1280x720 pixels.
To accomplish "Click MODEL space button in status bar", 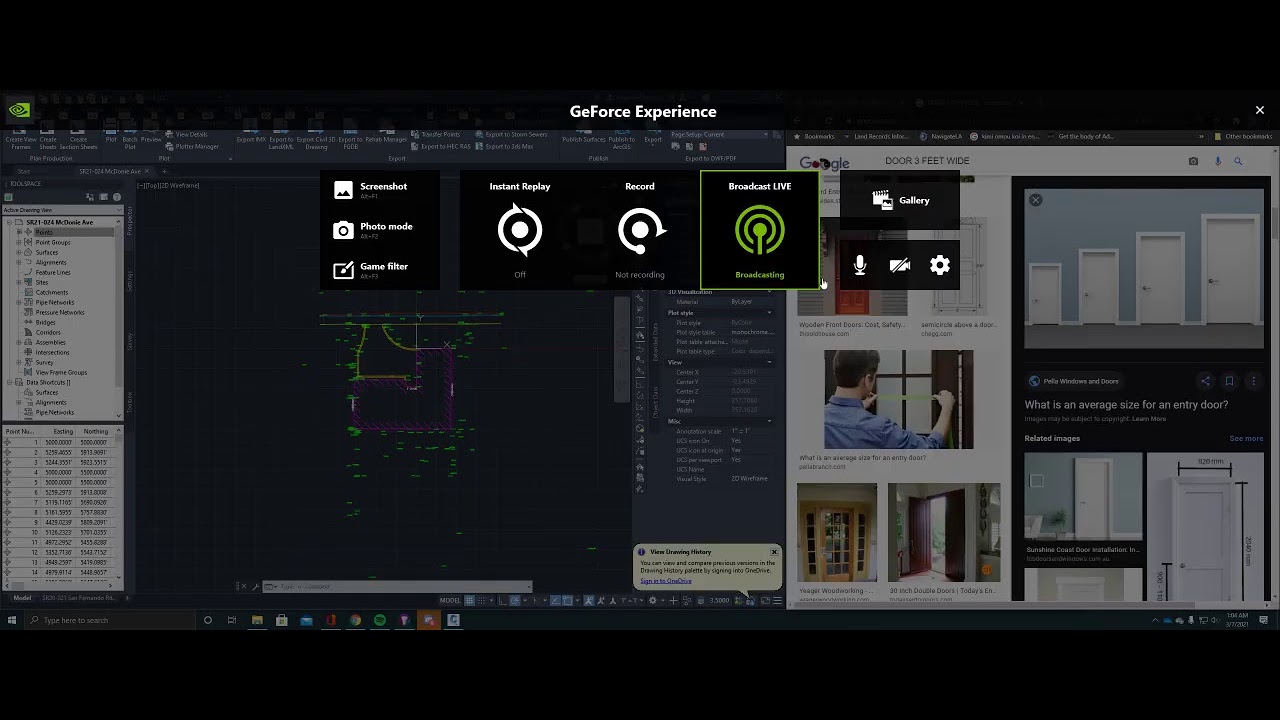I will [x=450, y=600].
